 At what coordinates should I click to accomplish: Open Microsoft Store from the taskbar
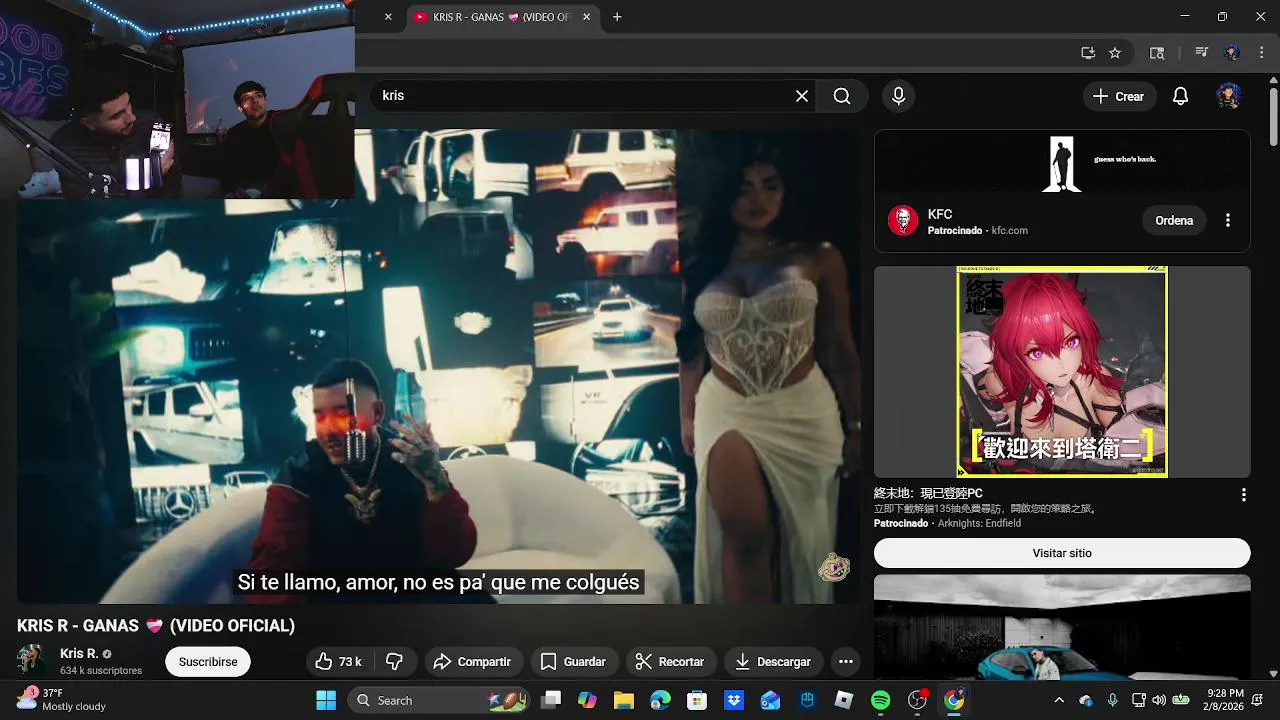click(x=697, y=700)
